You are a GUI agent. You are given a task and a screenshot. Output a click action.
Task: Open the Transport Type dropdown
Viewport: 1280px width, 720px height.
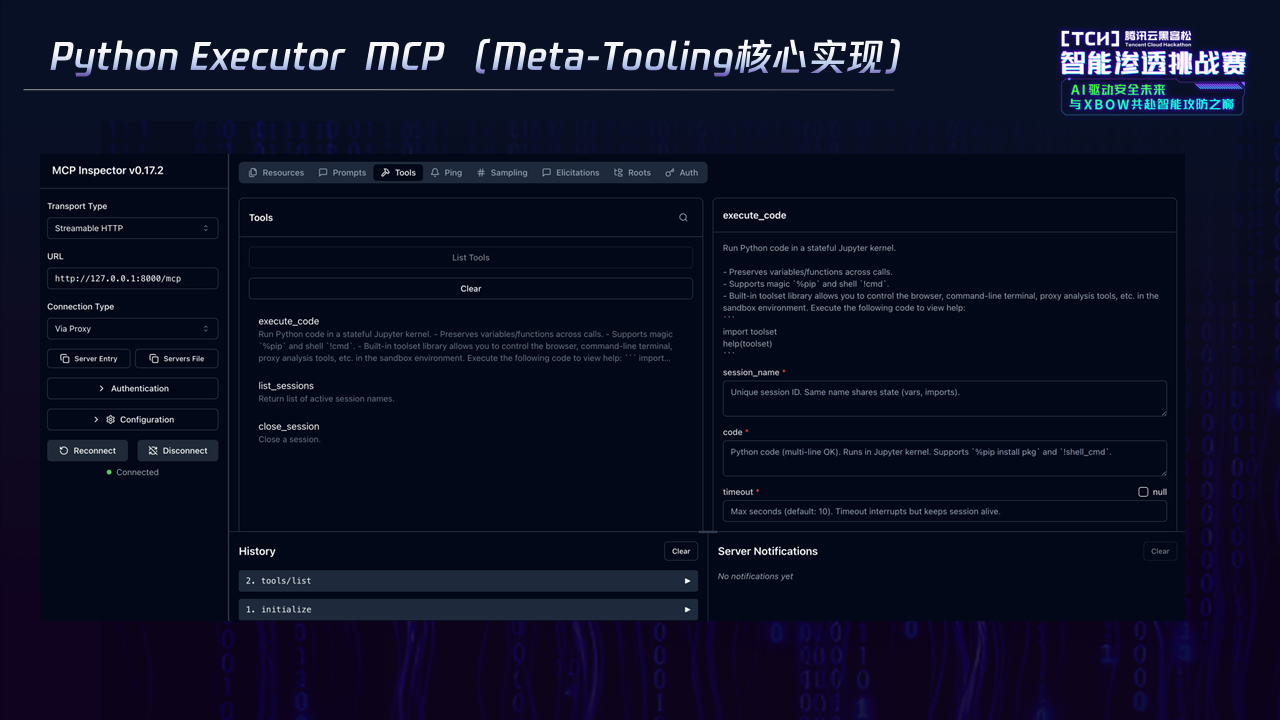(132, 228)
